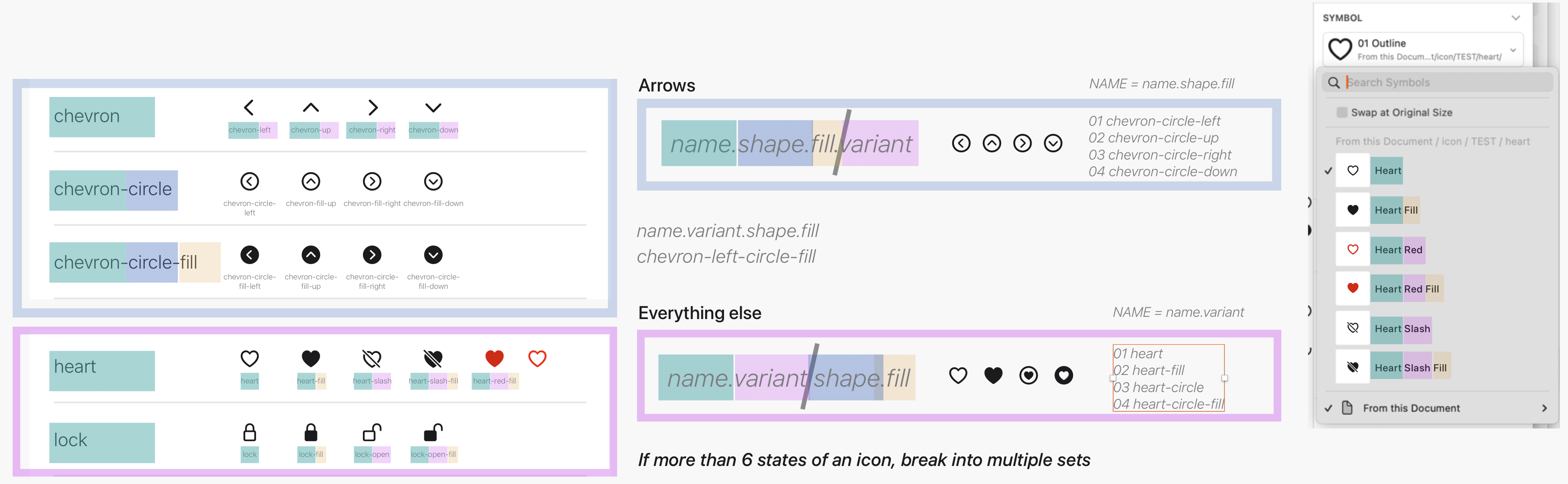Select the selected heart names text box

(1168, 378)
